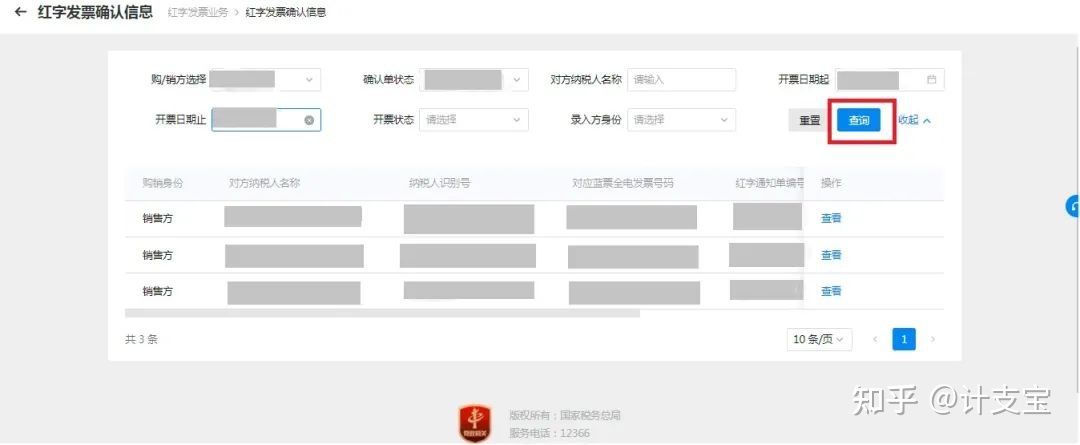Open the 购/销方选择 dropdown
This screenshot has width=1080, height=445.
[265, 80]
